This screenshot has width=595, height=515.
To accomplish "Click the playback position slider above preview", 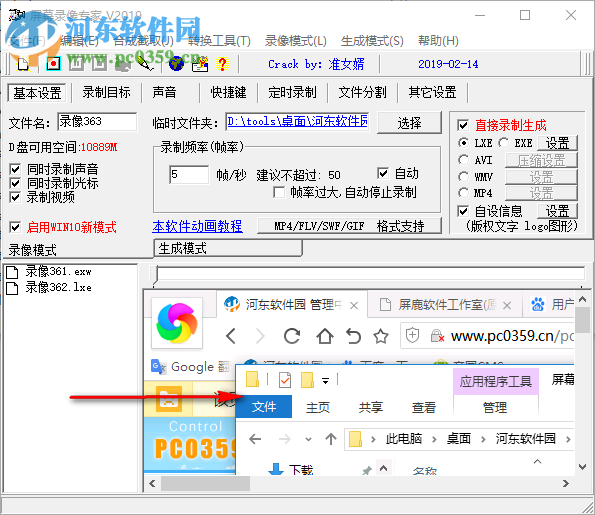I will (155, 276).
